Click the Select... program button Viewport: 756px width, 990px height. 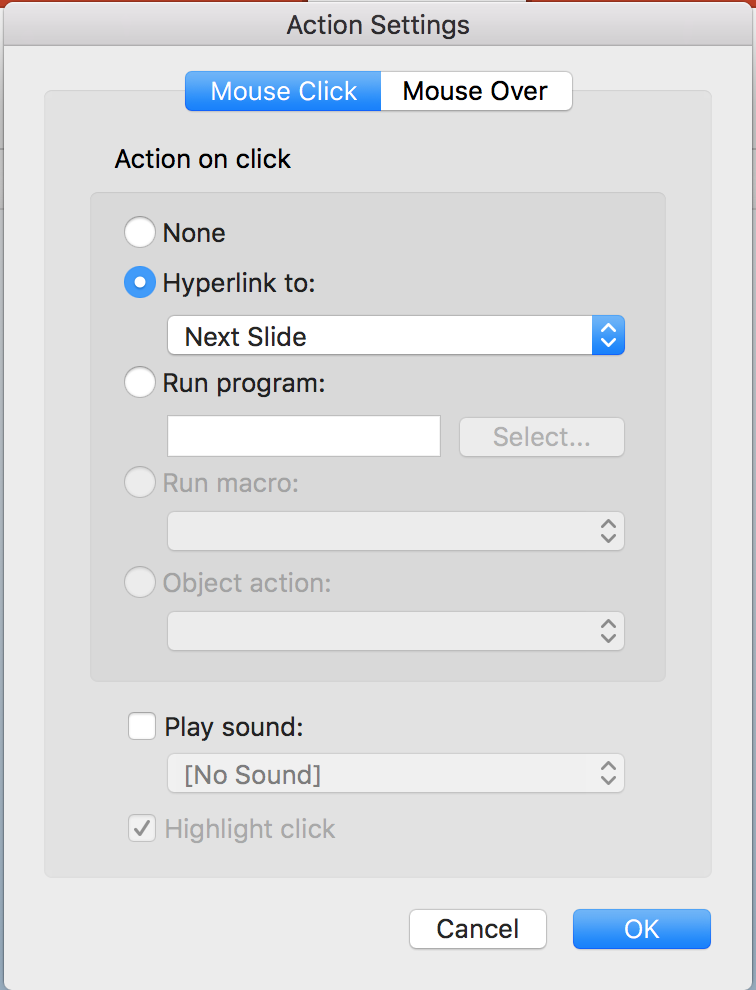pos(542,437)
